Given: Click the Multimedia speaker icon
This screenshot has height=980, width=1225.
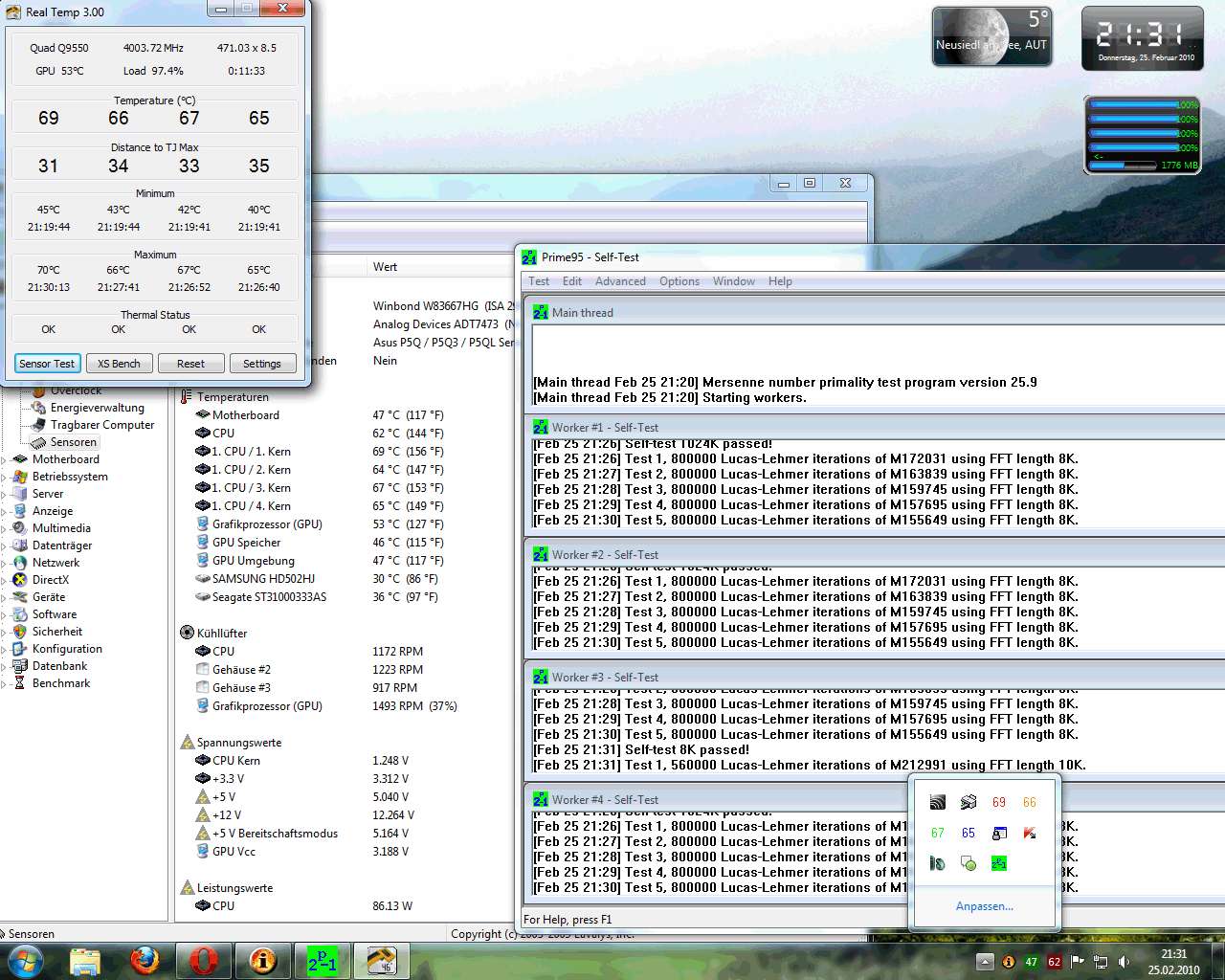Looking at the screenshot, I should click(x=20, y=528).
